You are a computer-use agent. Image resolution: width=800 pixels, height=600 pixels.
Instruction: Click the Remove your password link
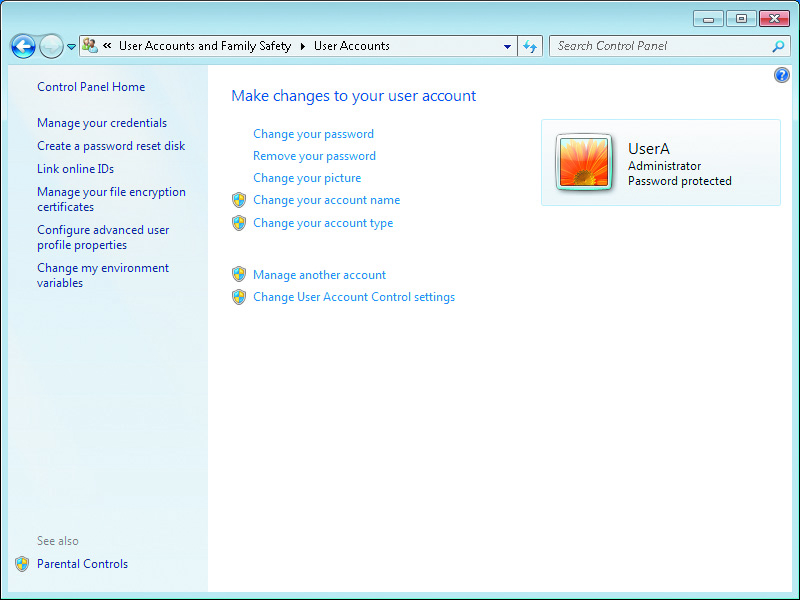point(314,156)
